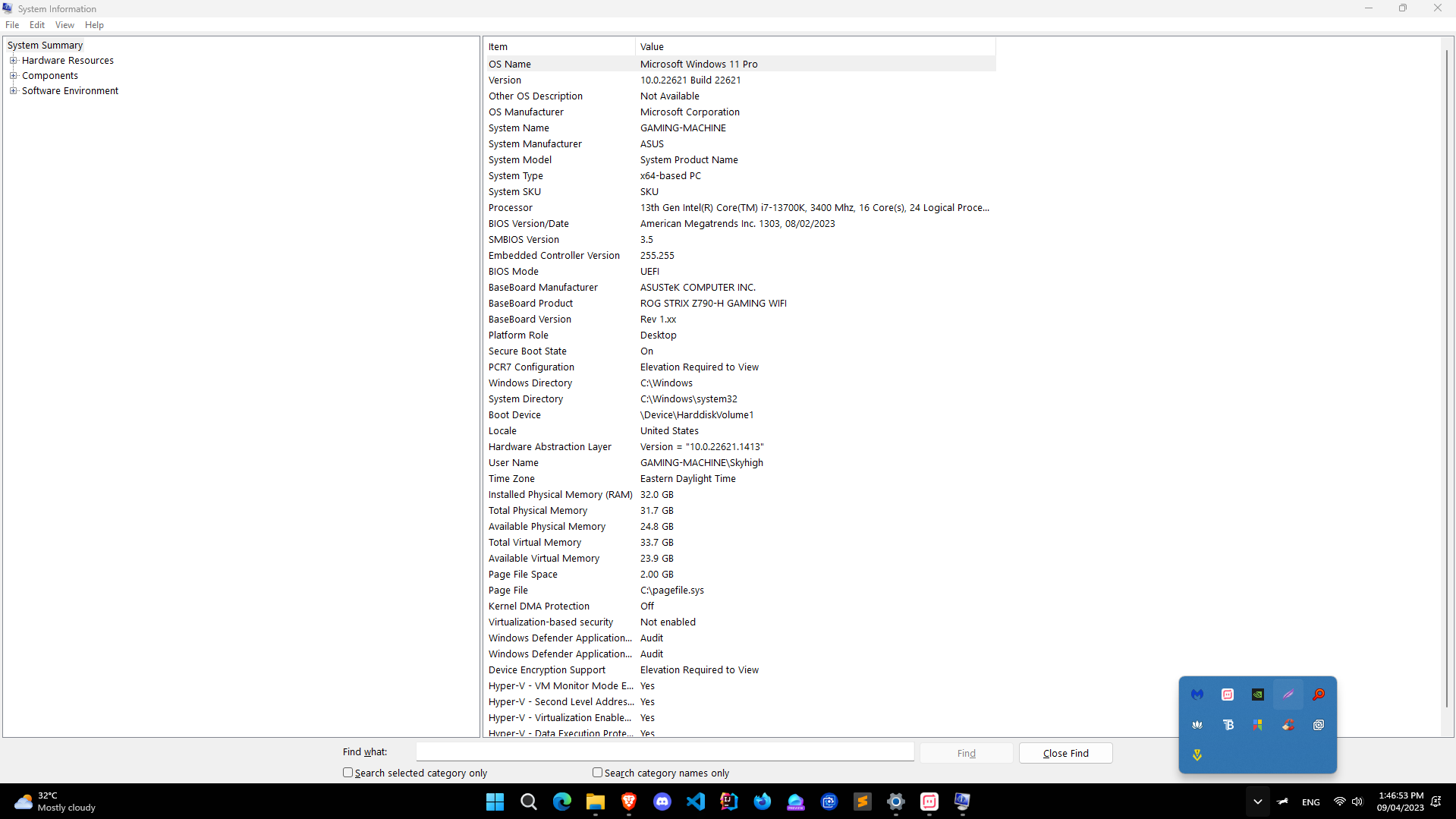Click the purple feather tray icon
1456x819 pixels.
click(1288, 695)
